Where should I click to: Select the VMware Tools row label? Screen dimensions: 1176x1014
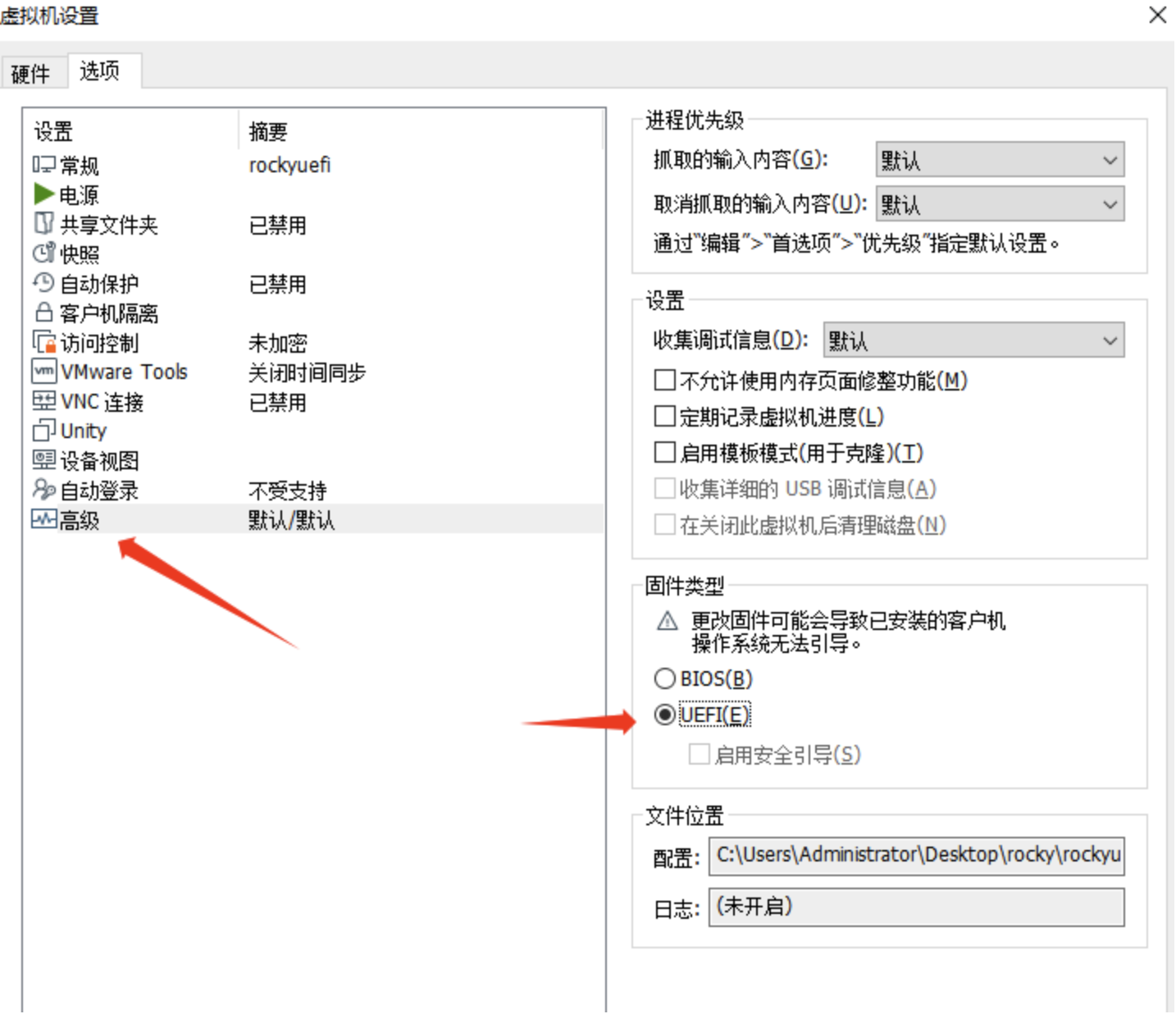(x=124, y=372)
